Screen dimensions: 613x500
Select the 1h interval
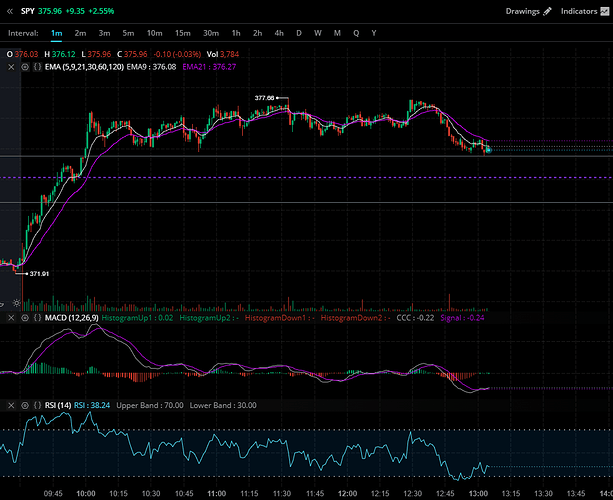coord(236,33)
